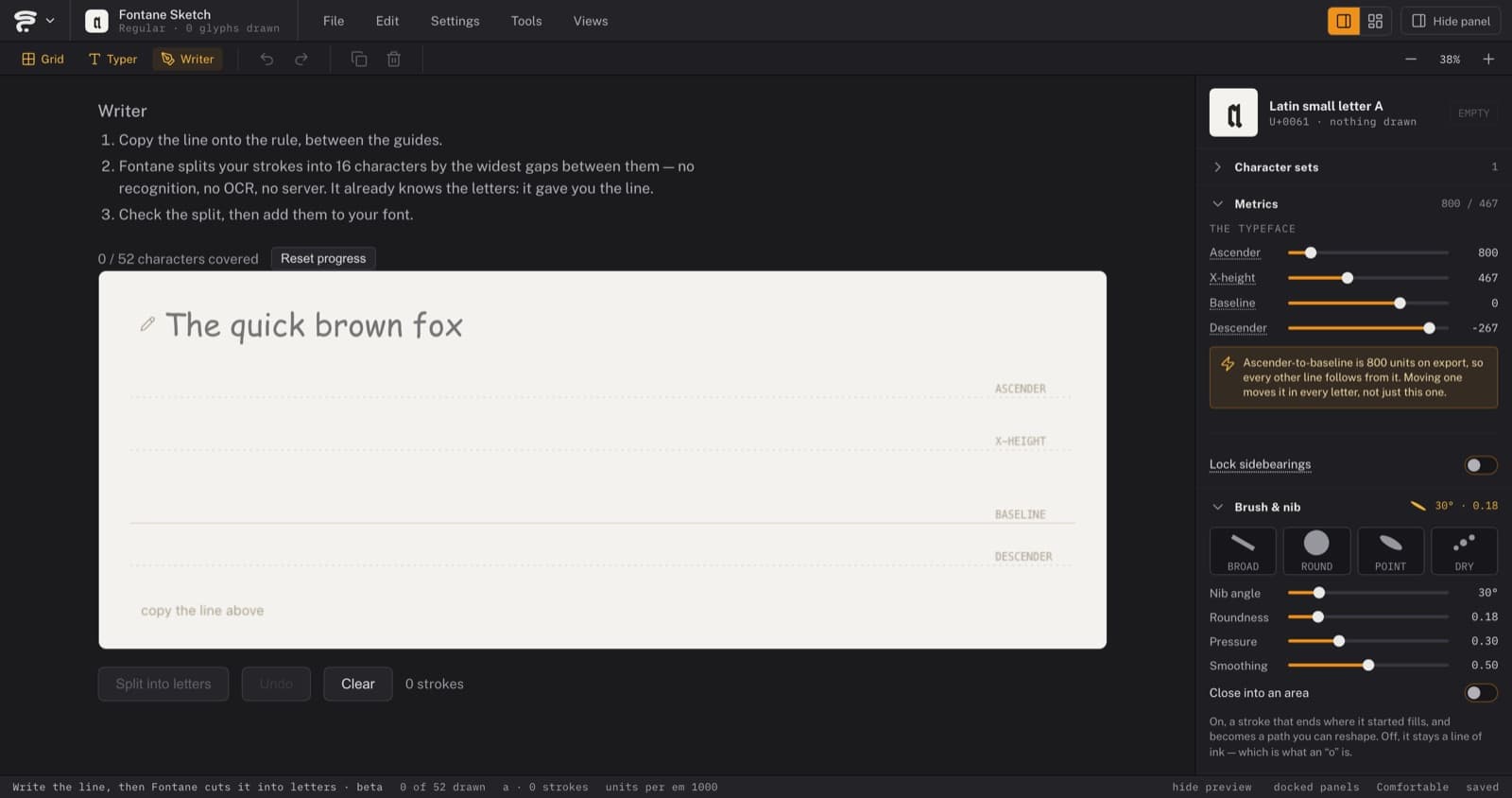This screenshot has height=798, width=1512.
Task: Click the Reset progress button
Action: 323,258
